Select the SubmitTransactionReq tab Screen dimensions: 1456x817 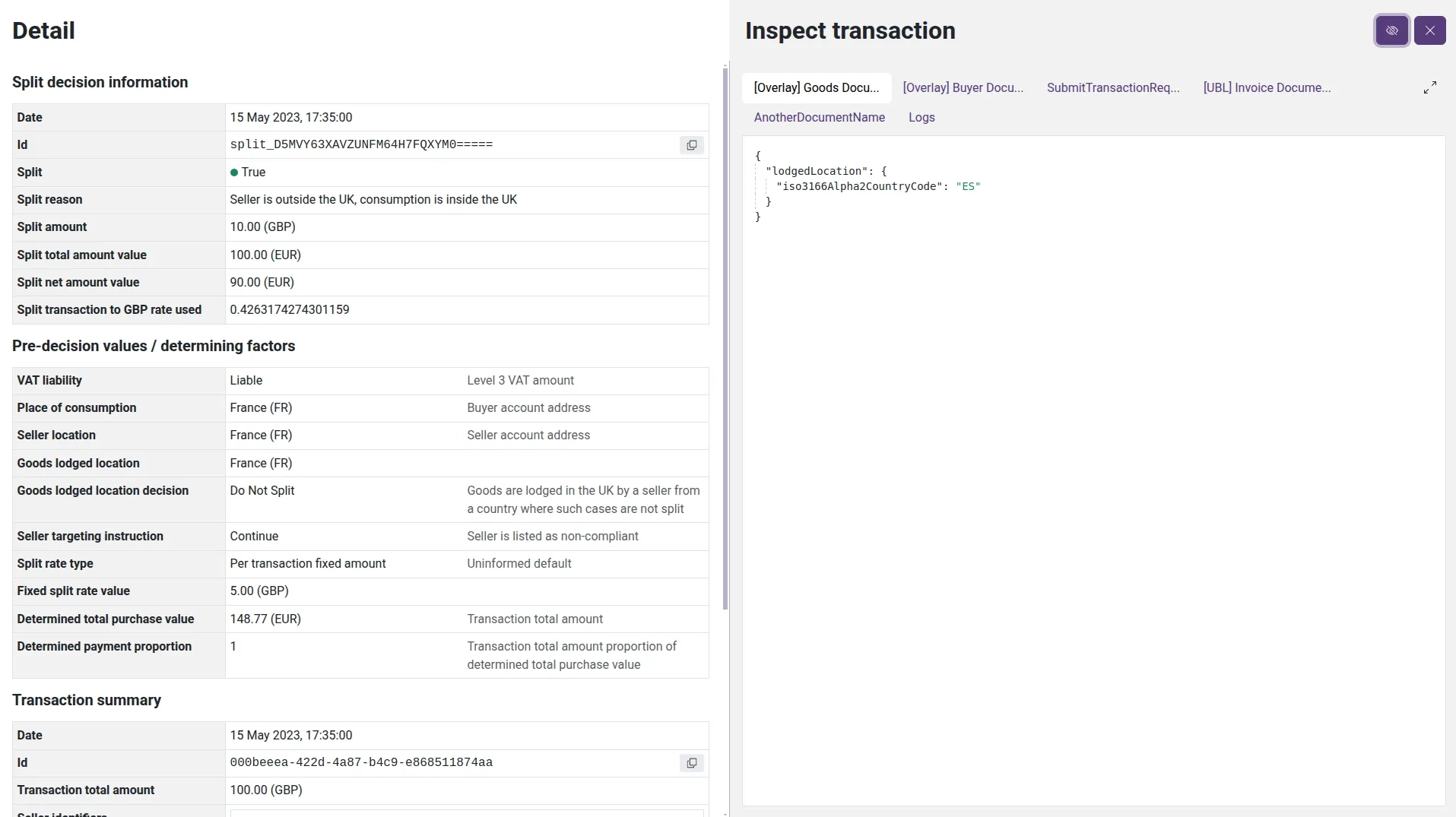click(1112, 87)
